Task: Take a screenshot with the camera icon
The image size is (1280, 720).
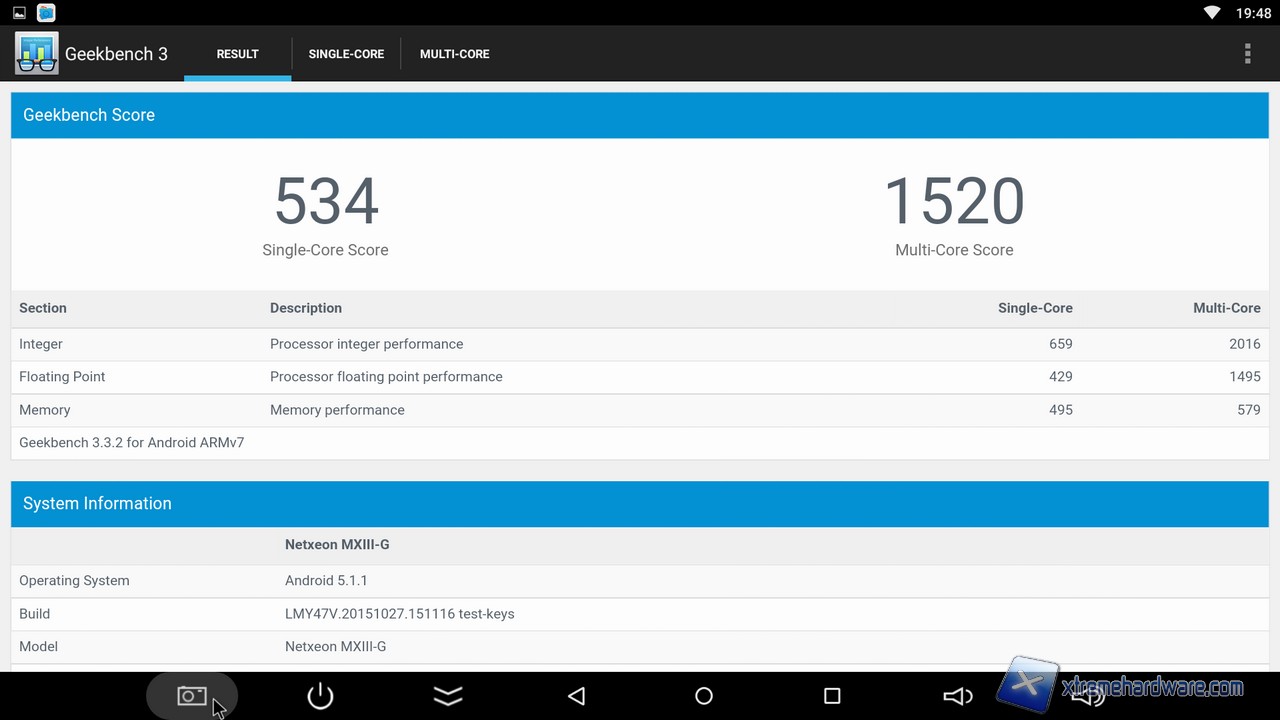Action: (x=192, y=696)
